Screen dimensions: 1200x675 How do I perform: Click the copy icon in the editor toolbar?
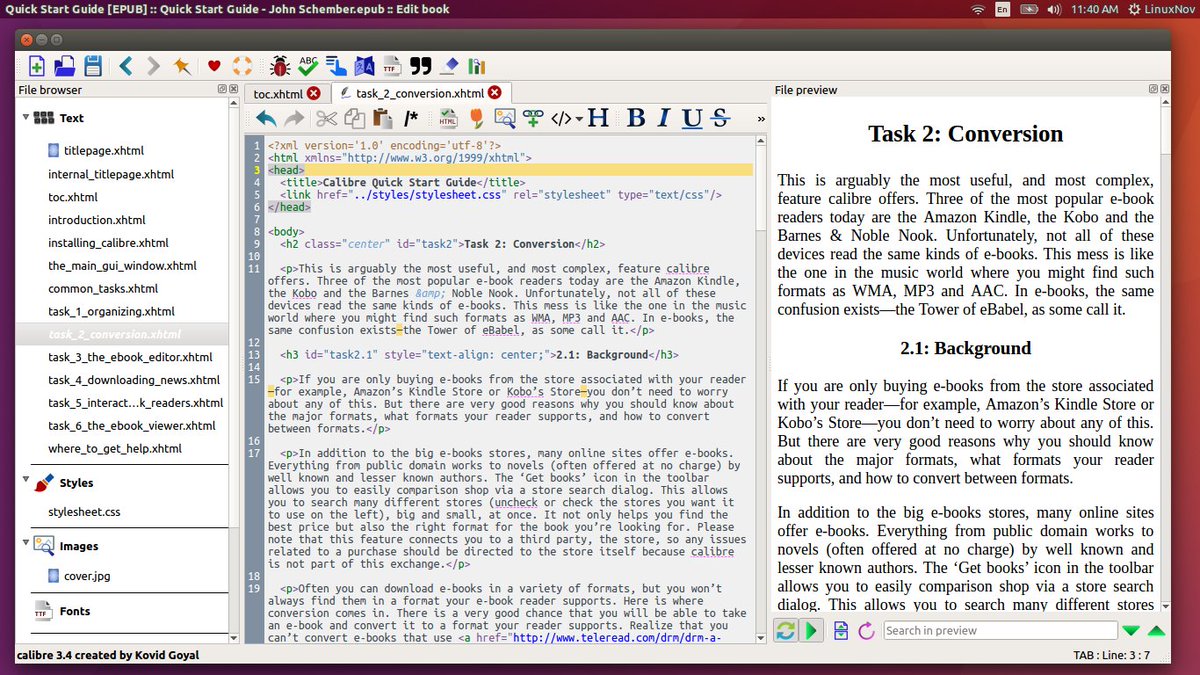[354, 118]
